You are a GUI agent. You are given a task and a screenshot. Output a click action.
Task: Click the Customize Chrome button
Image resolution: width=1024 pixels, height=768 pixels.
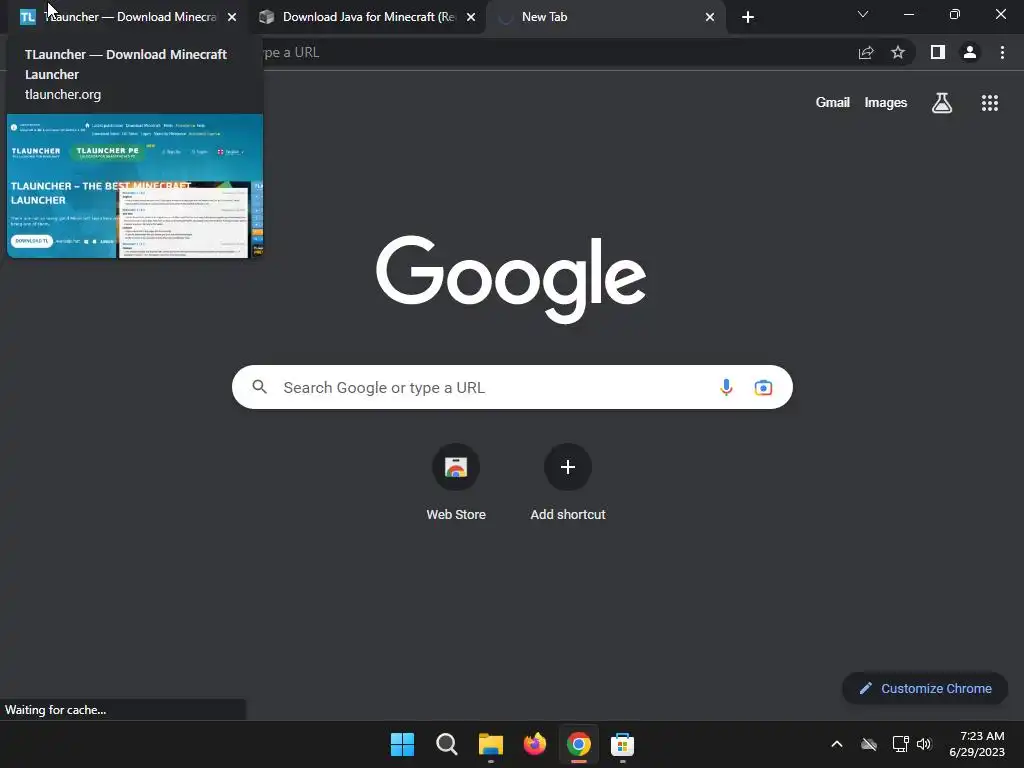point(925,688)
